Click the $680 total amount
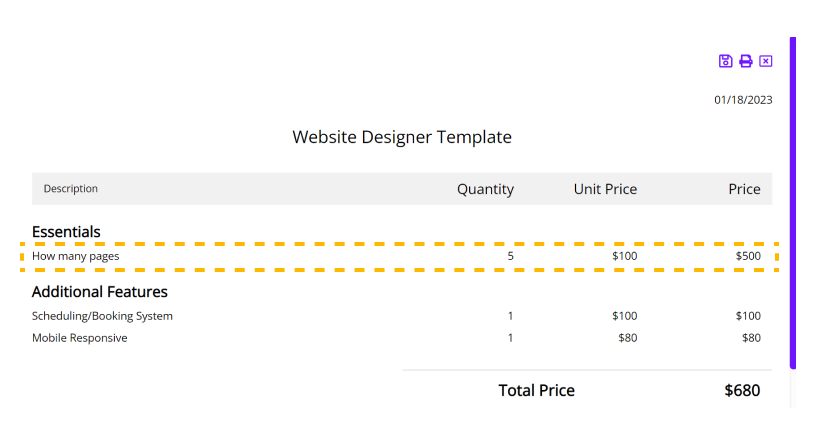Screen dimensions: 826x434 point(742,390)
